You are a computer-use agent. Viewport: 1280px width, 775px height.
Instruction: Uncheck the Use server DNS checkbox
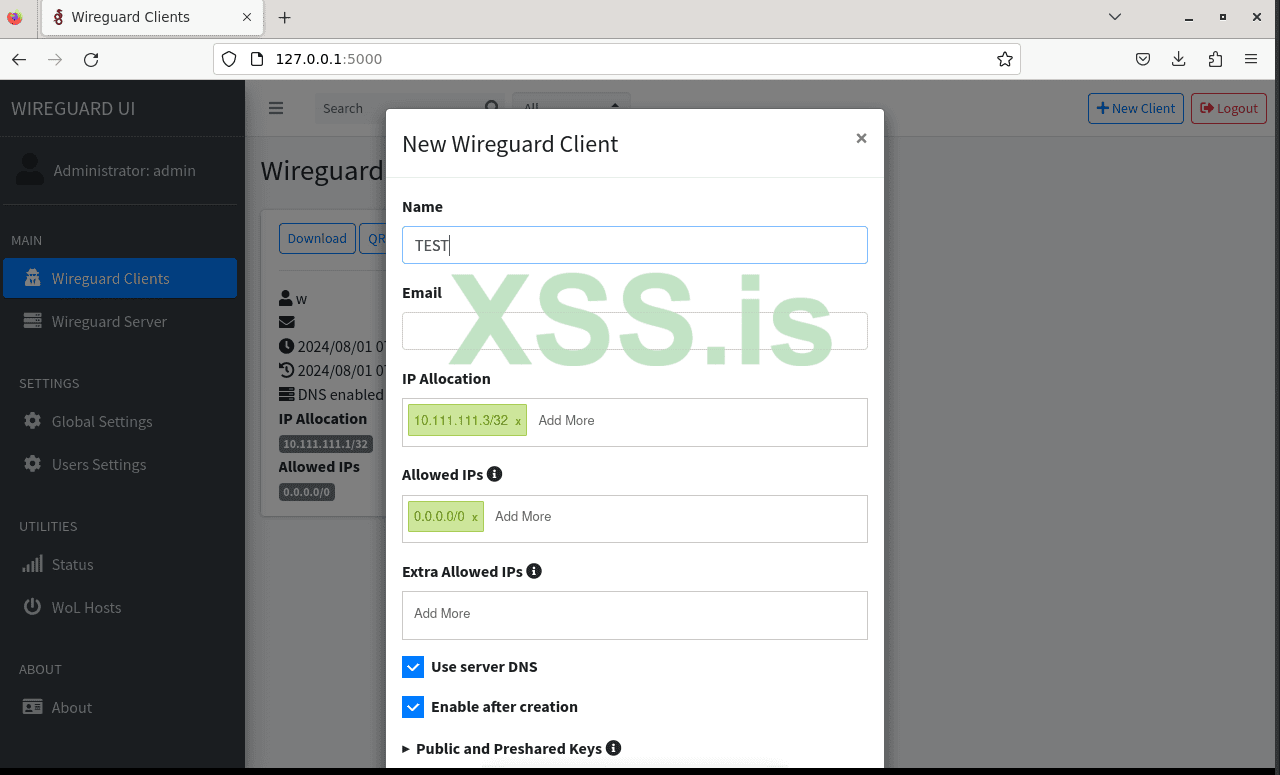click(x=413, y=667)
